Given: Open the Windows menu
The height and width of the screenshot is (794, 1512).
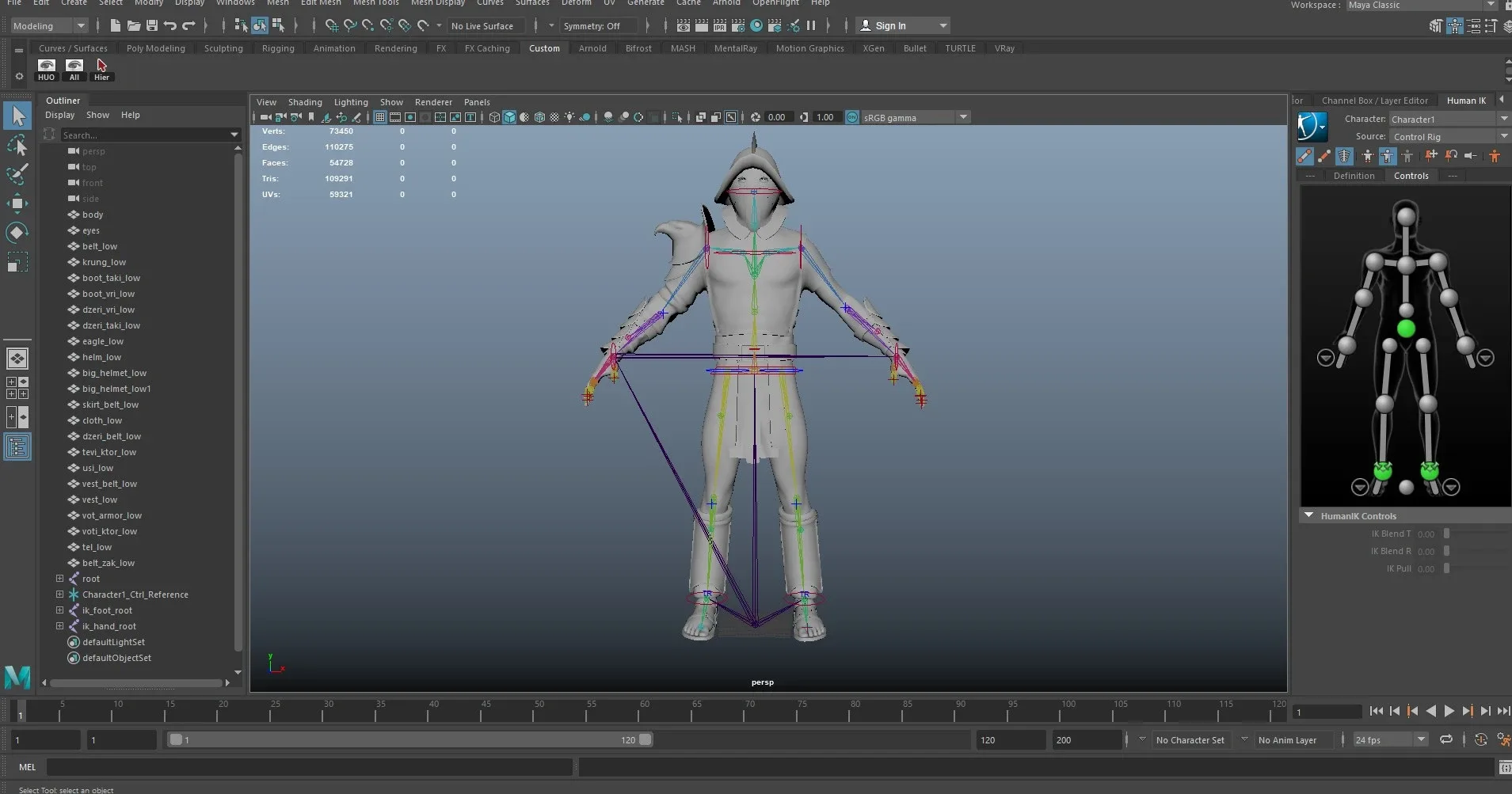Looking at the screenshot, I should point(234,3).
